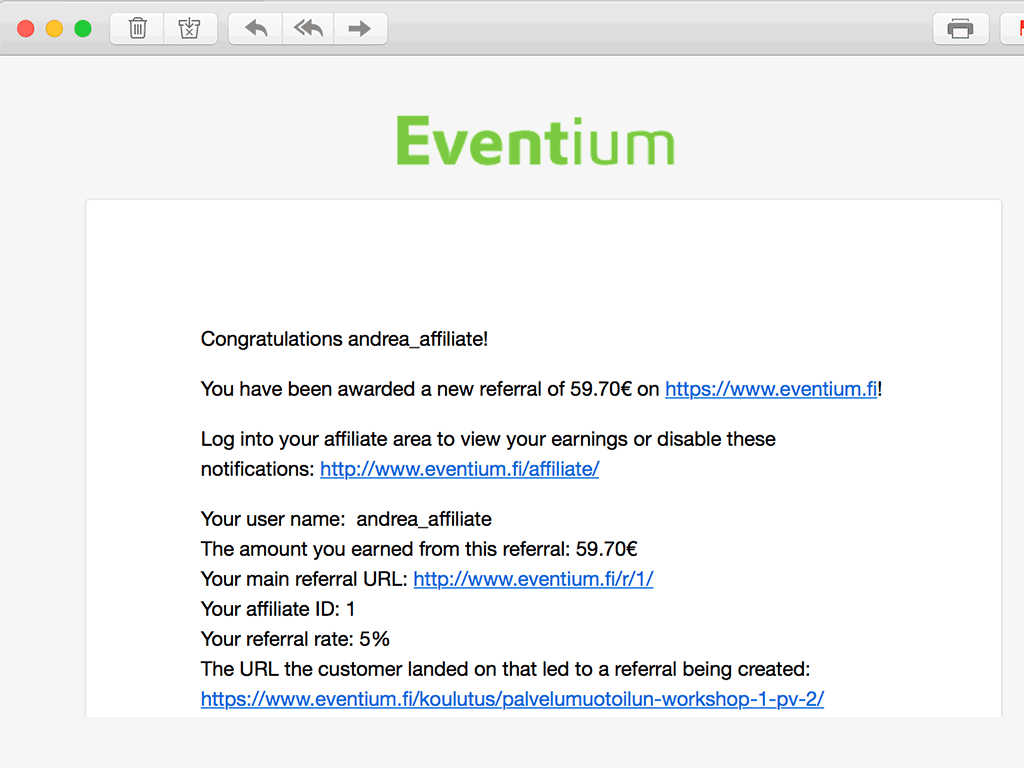This screenshot has width=1024, height=768.
Task: Reply all to the email
Action: 308,29
